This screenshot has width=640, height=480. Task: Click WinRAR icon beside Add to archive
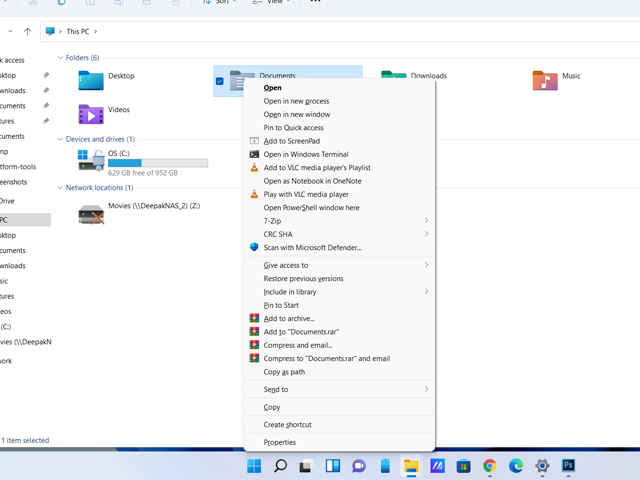point(254,318)
